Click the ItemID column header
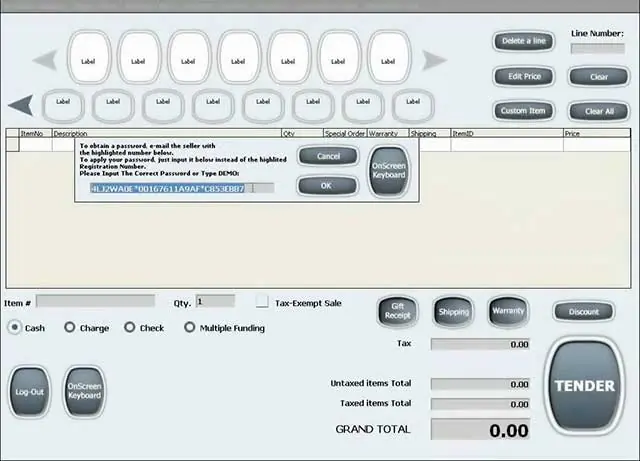640x461 pixels. click(x=507, y=134)
